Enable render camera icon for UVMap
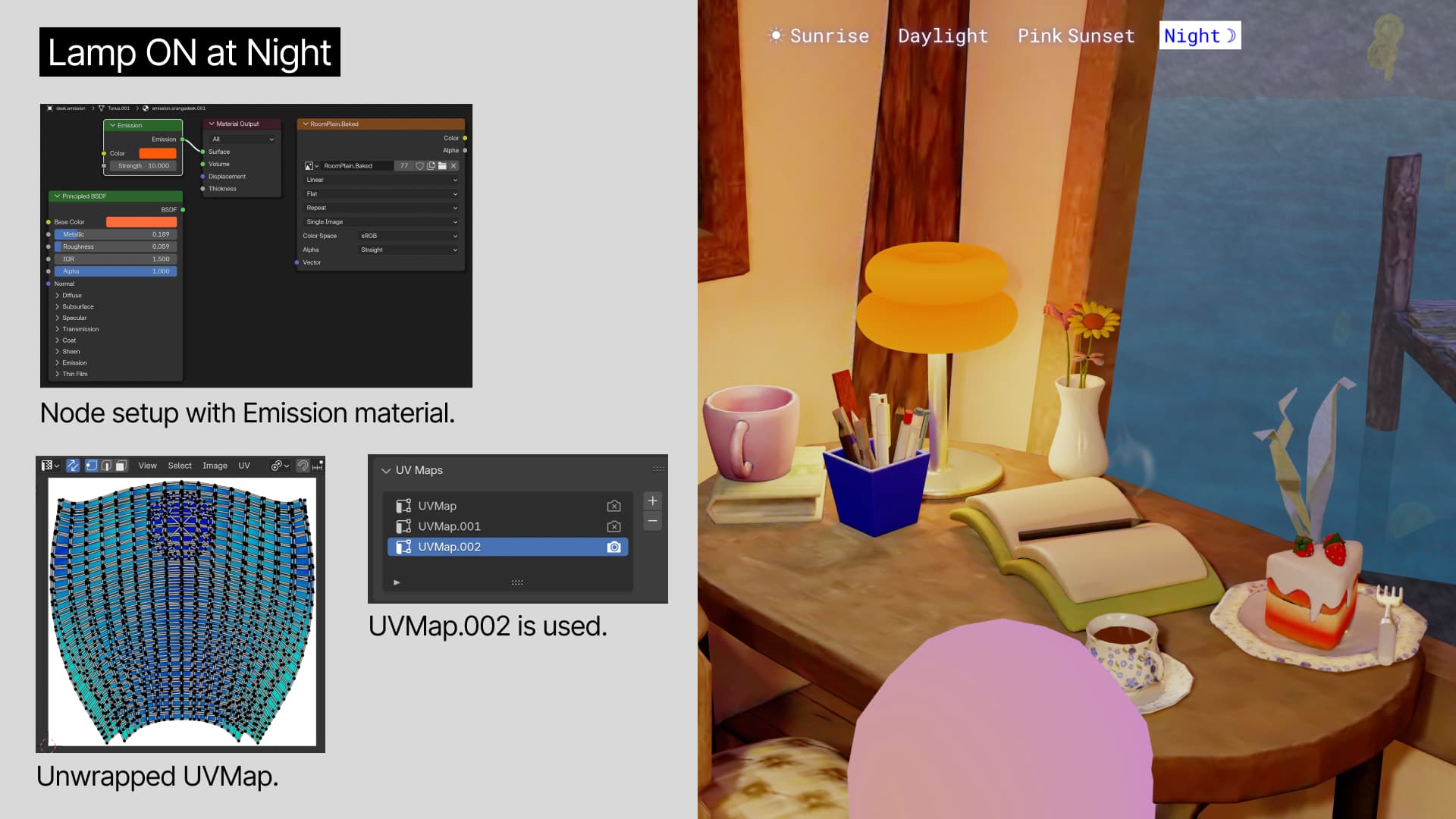The image size is (1456, 819). [x=613, y=506]
